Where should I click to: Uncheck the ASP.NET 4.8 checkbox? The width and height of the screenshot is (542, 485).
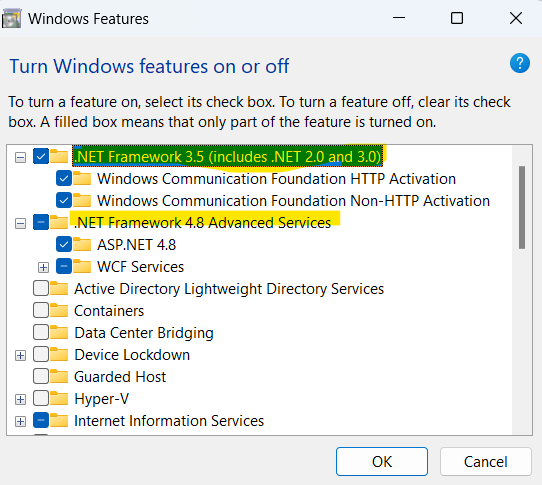coord(64,244)
